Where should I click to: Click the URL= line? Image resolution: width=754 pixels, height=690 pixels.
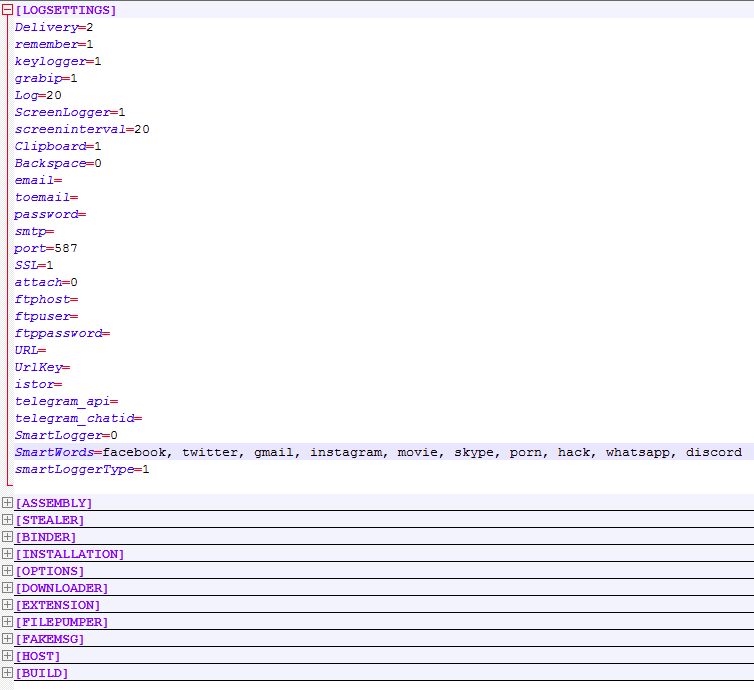coord(30,351)
